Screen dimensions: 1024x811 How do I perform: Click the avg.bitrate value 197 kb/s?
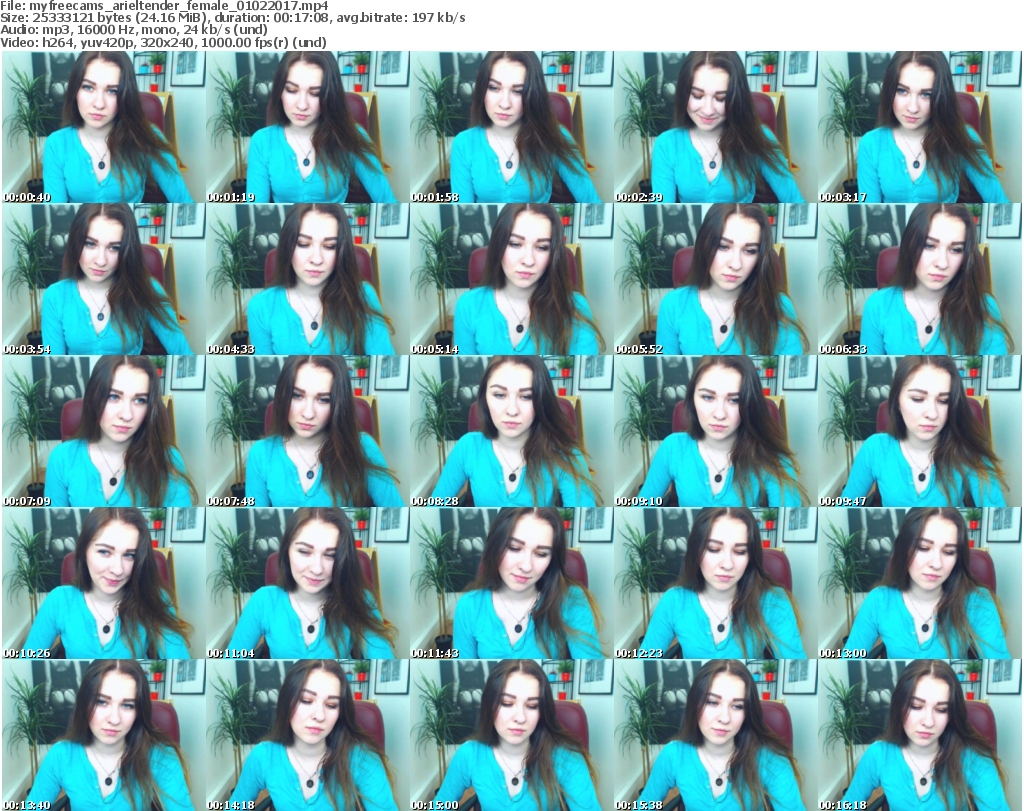click(438, 18)
